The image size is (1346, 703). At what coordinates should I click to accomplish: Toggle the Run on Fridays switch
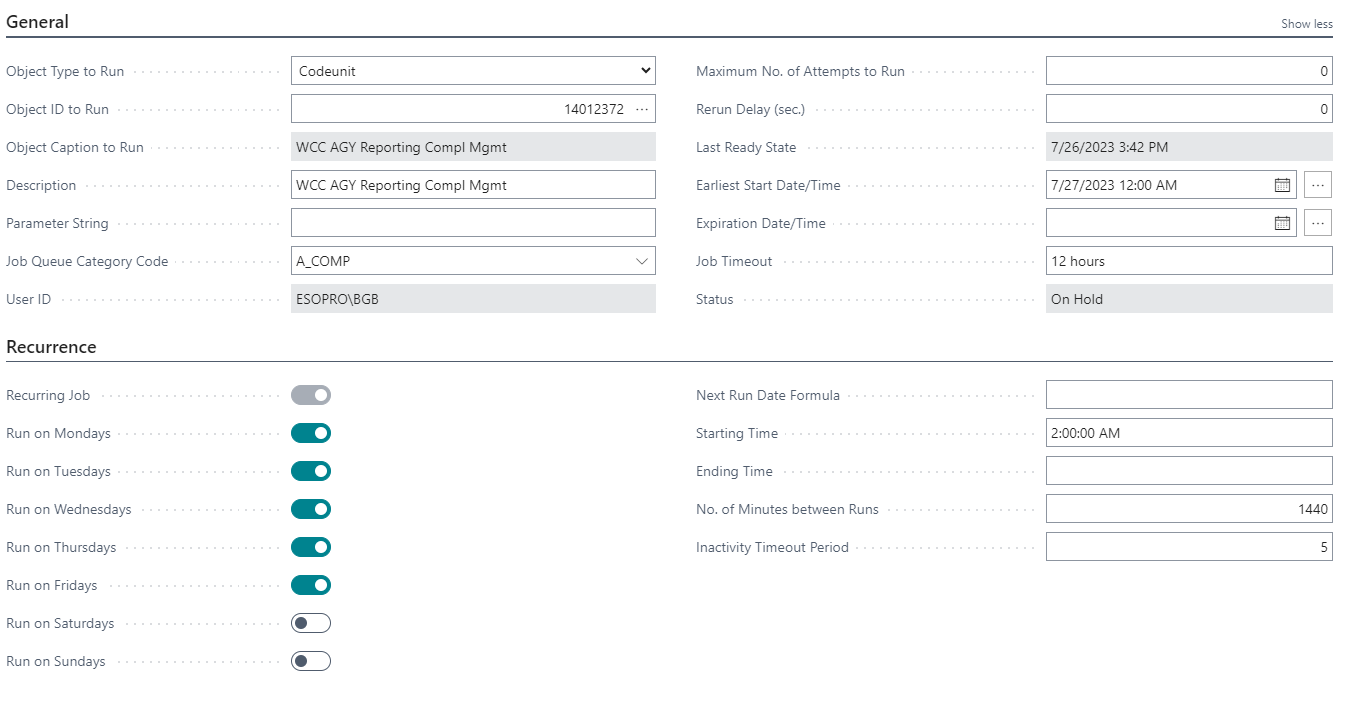(x=311, y=585)
